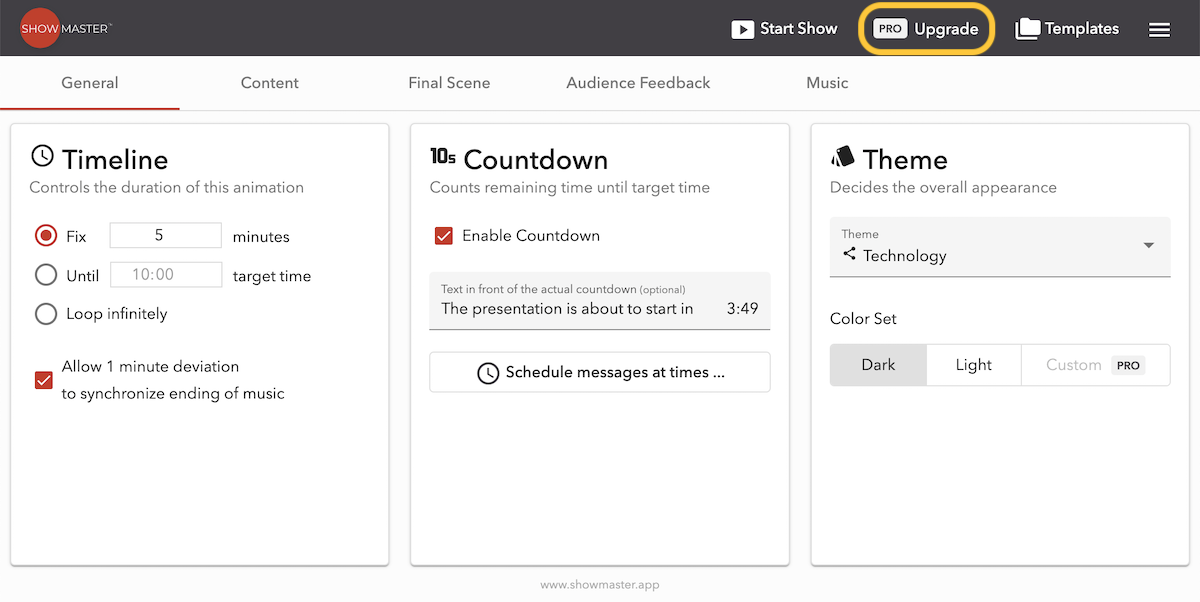Click the Fix minutes input field
Image resolution: width=1200 pixels, height=602 pixels.
tap(165, 236)
